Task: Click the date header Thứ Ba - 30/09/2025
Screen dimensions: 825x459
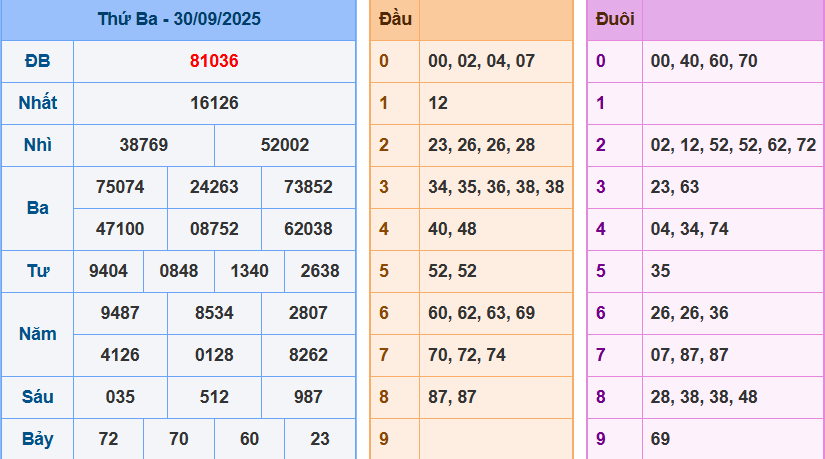Action: pos(179,19)
